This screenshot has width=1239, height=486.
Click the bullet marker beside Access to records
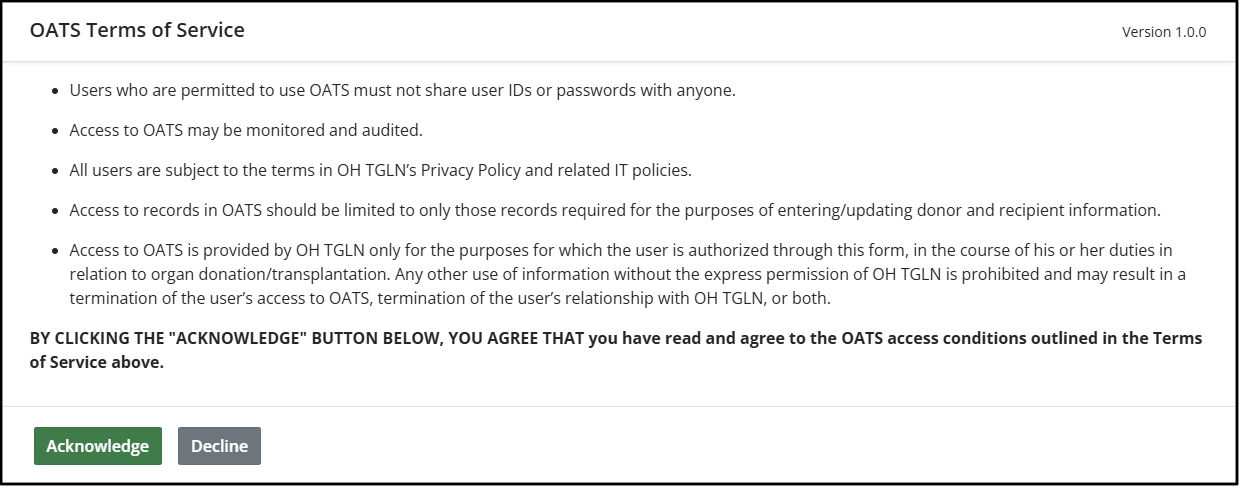coord(54,211)
